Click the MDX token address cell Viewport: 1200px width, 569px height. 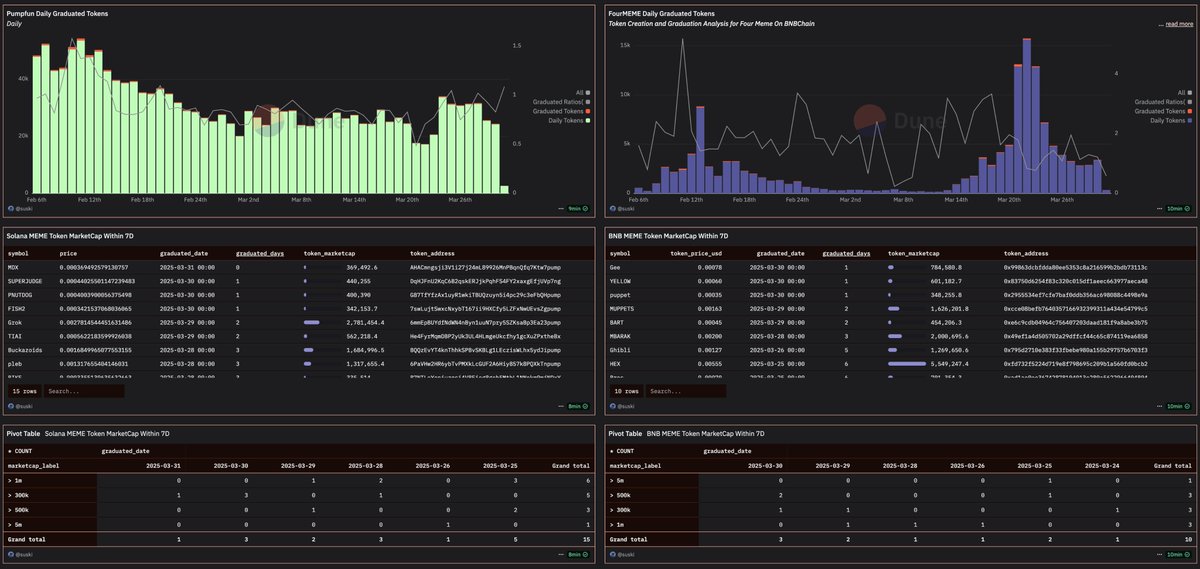click(485, 268)
